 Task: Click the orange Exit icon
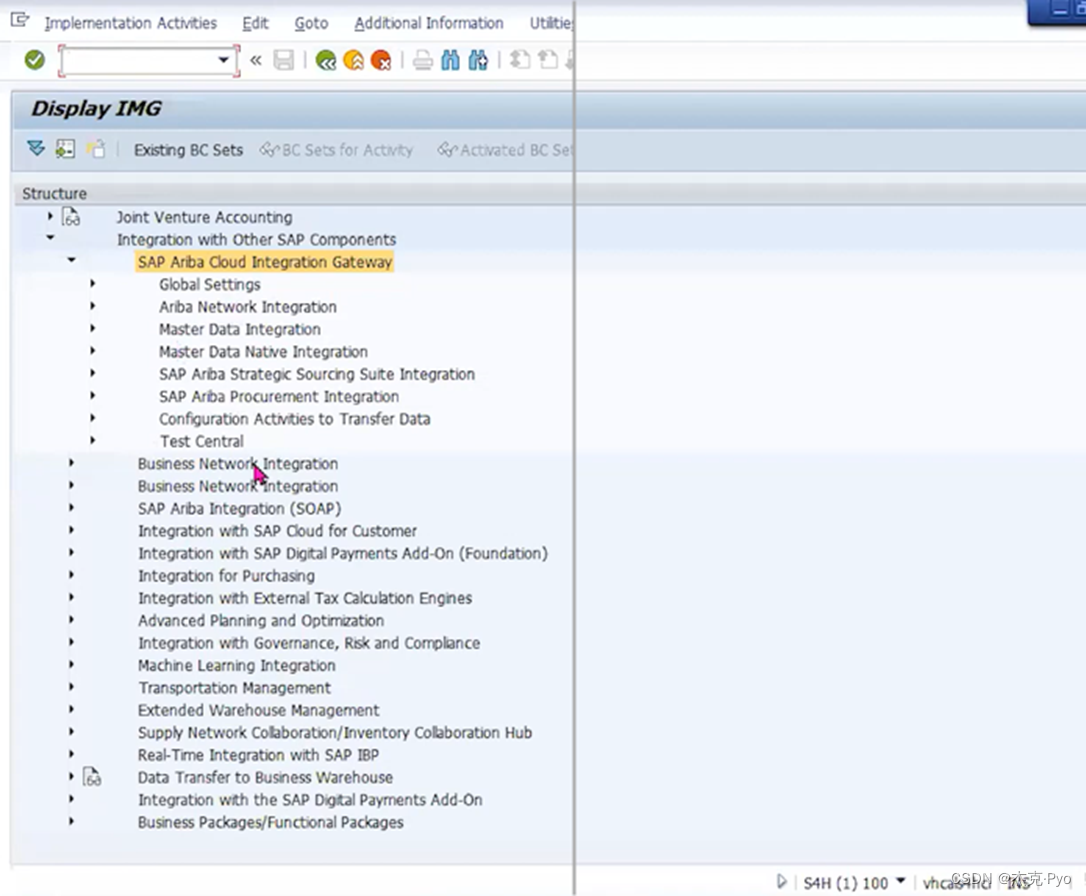353,60
